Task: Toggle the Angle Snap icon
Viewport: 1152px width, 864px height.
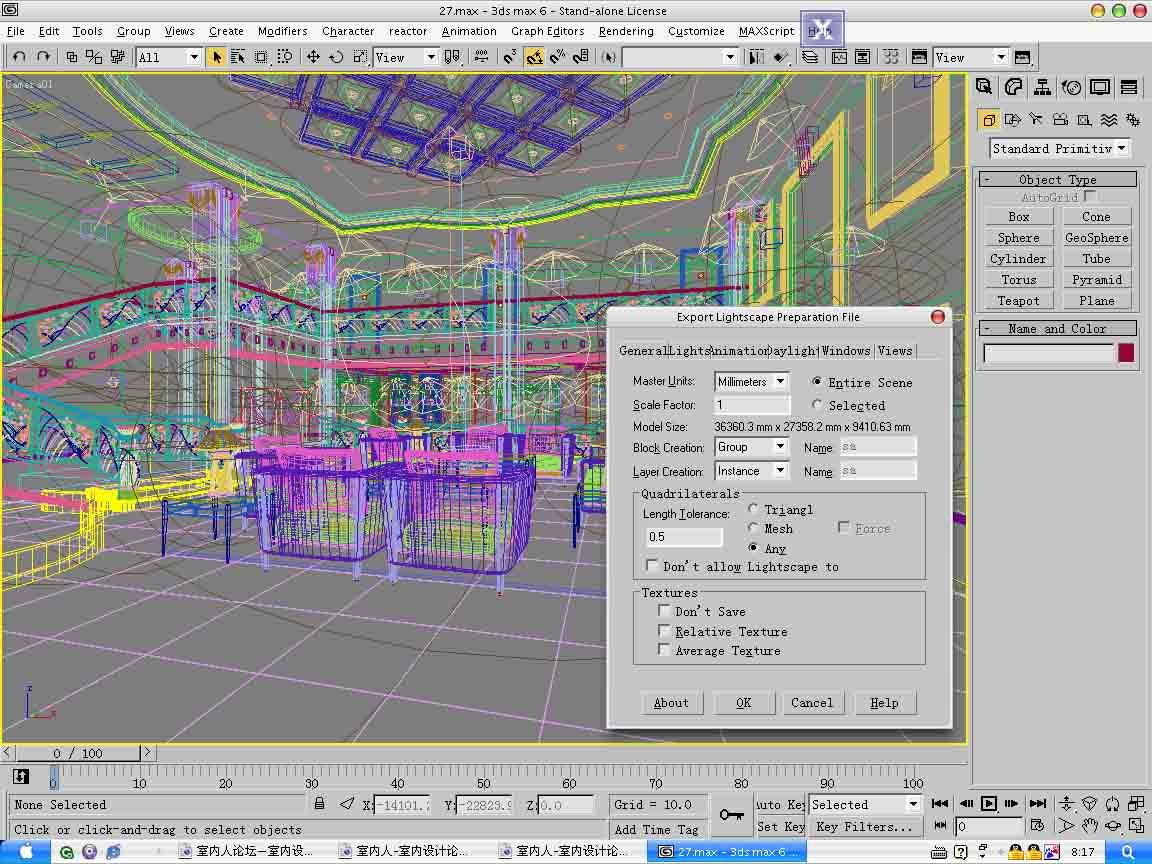Action: (x=534, y=57)
